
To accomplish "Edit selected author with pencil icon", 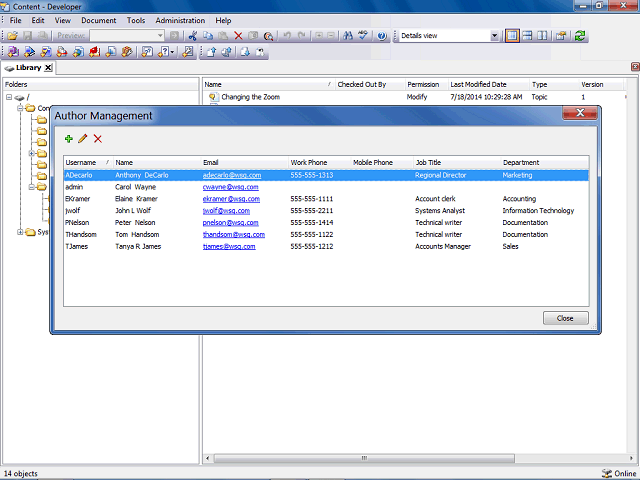I will click(83, 139).
